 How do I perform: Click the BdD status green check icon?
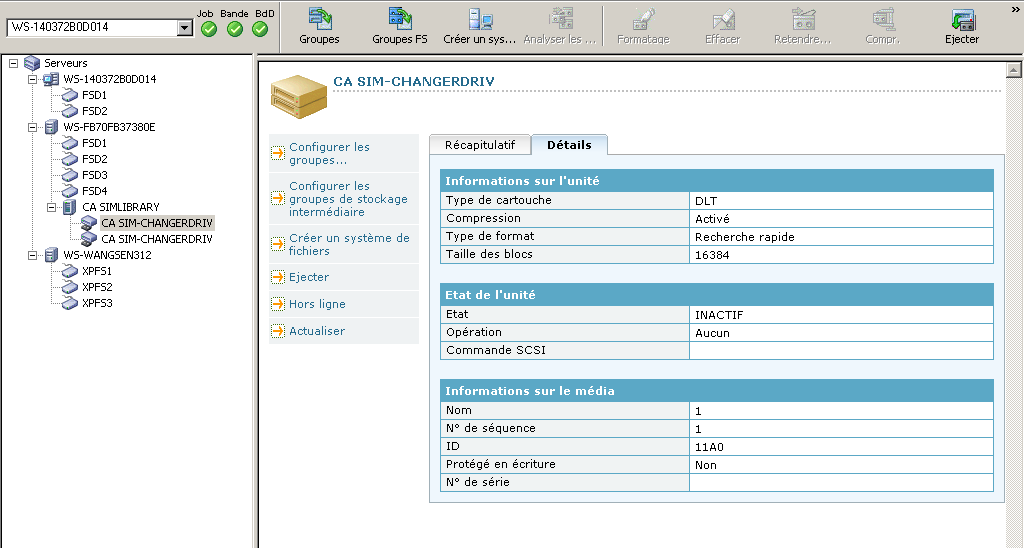260,29
